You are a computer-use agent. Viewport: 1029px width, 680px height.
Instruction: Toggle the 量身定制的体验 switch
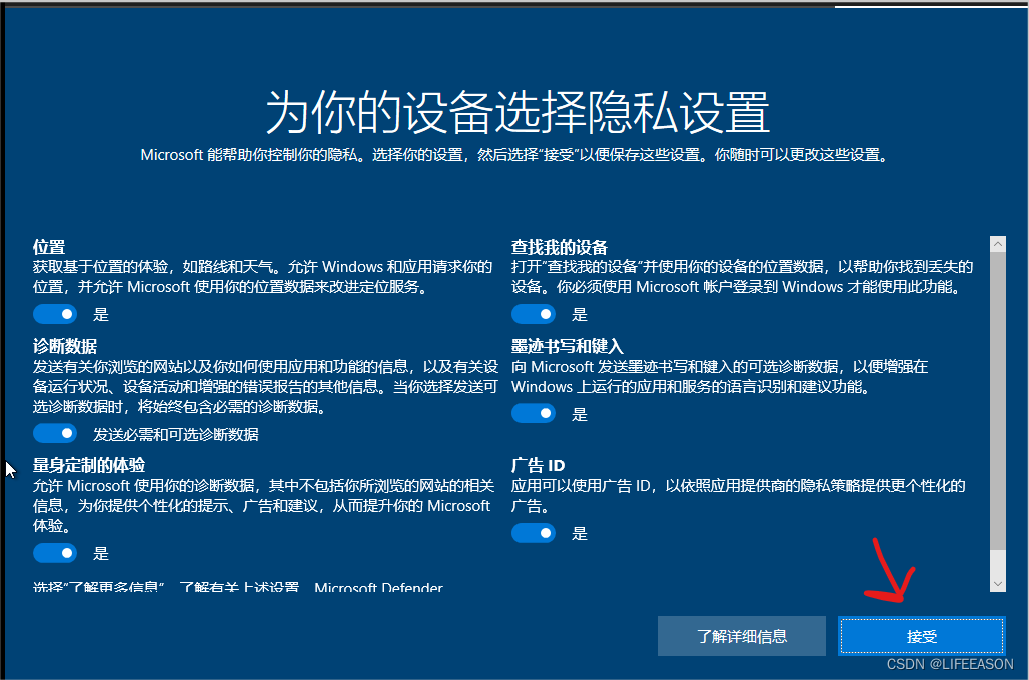tap(55, 553)
